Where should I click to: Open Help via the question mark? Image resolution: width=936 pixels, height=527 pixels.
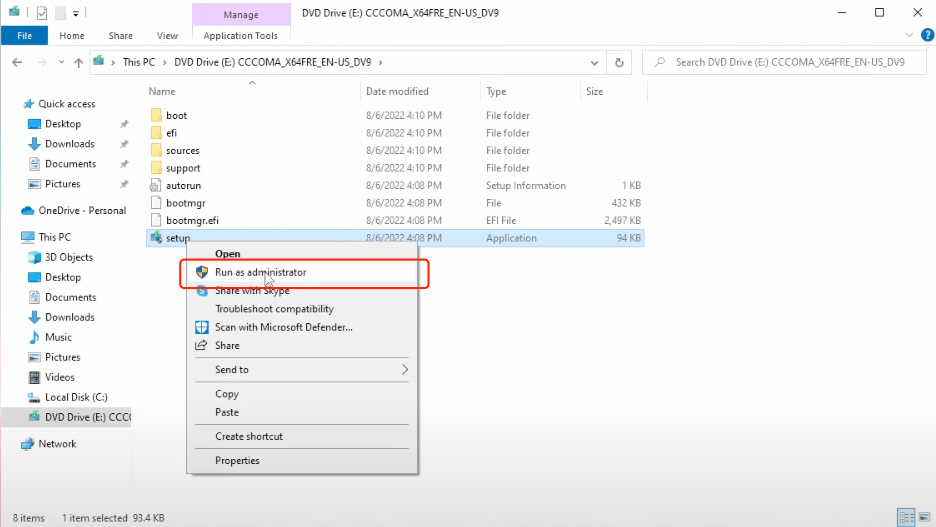[x=927, y=35]
